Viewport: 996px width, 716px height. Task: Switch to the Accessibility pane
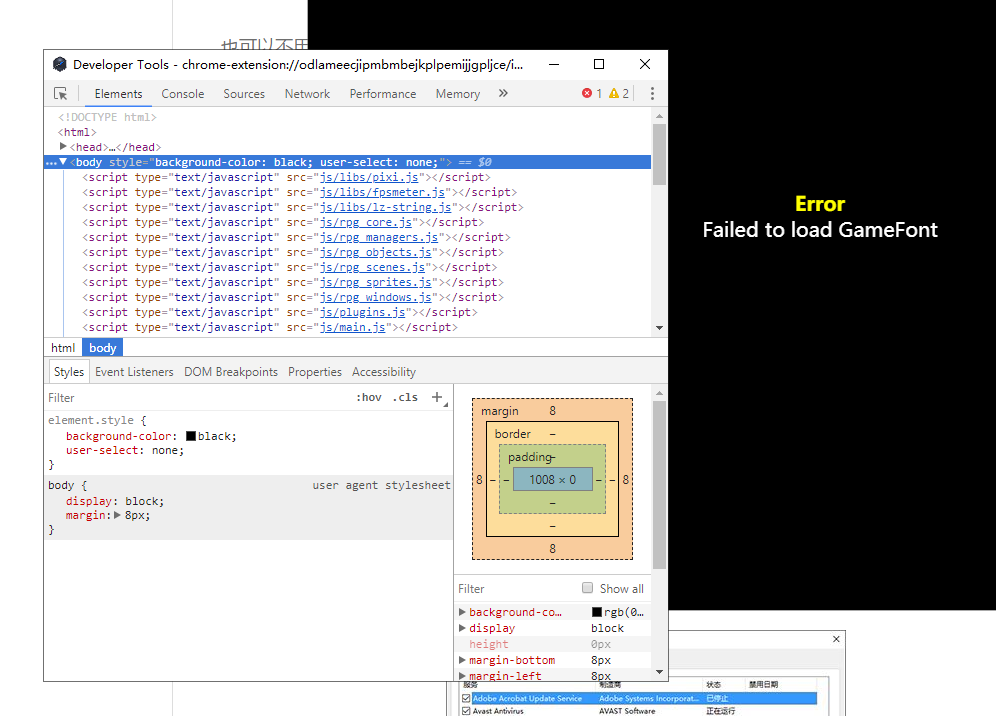[384, 372]
